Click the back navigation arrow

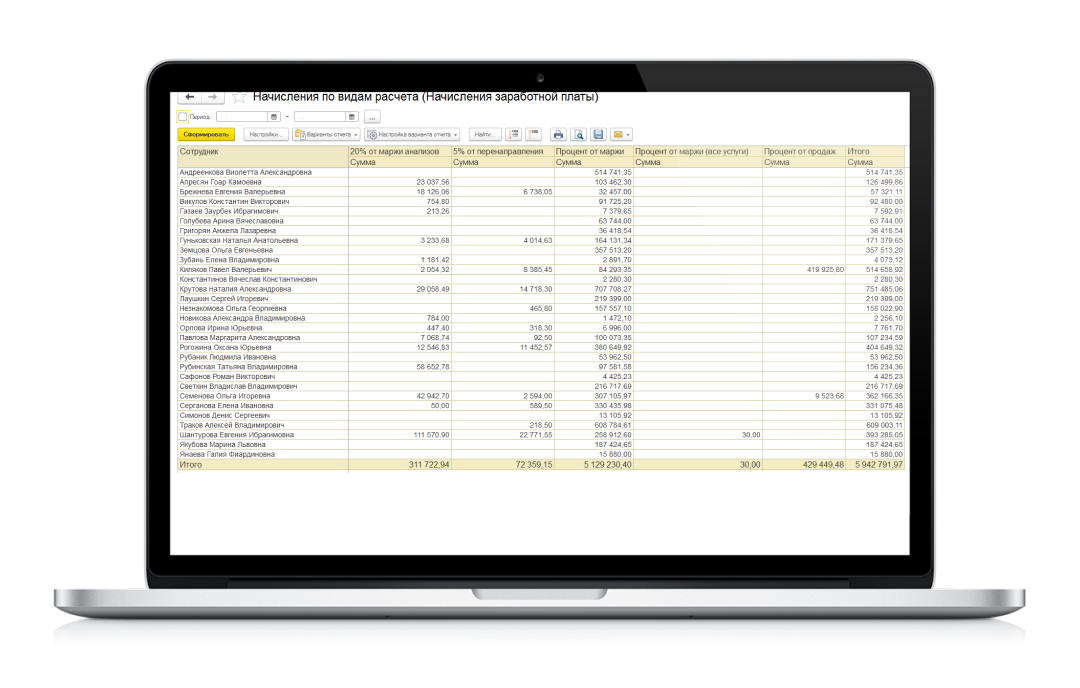[190, 97]
